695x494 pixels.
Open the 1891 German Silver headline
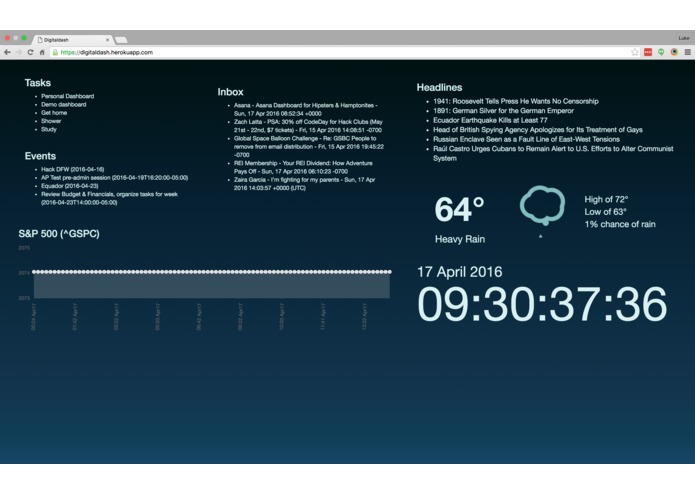(503, 111)
